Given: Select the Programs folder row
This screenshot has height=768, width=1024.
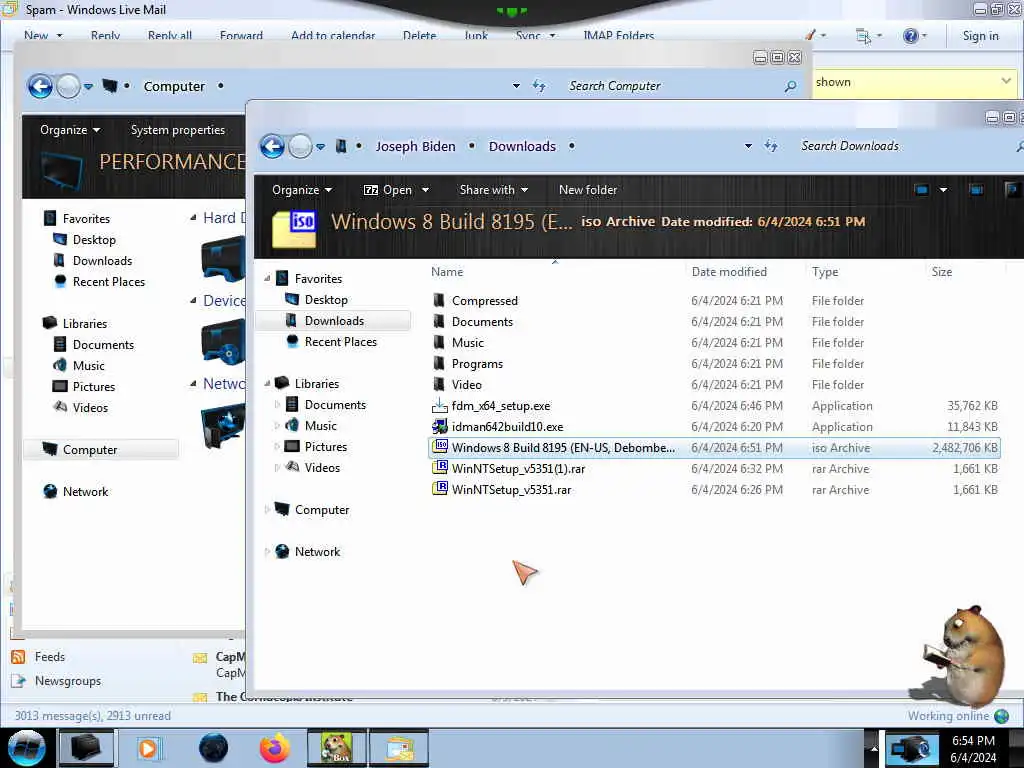Looking at the screenshot, I should point(714,364).
